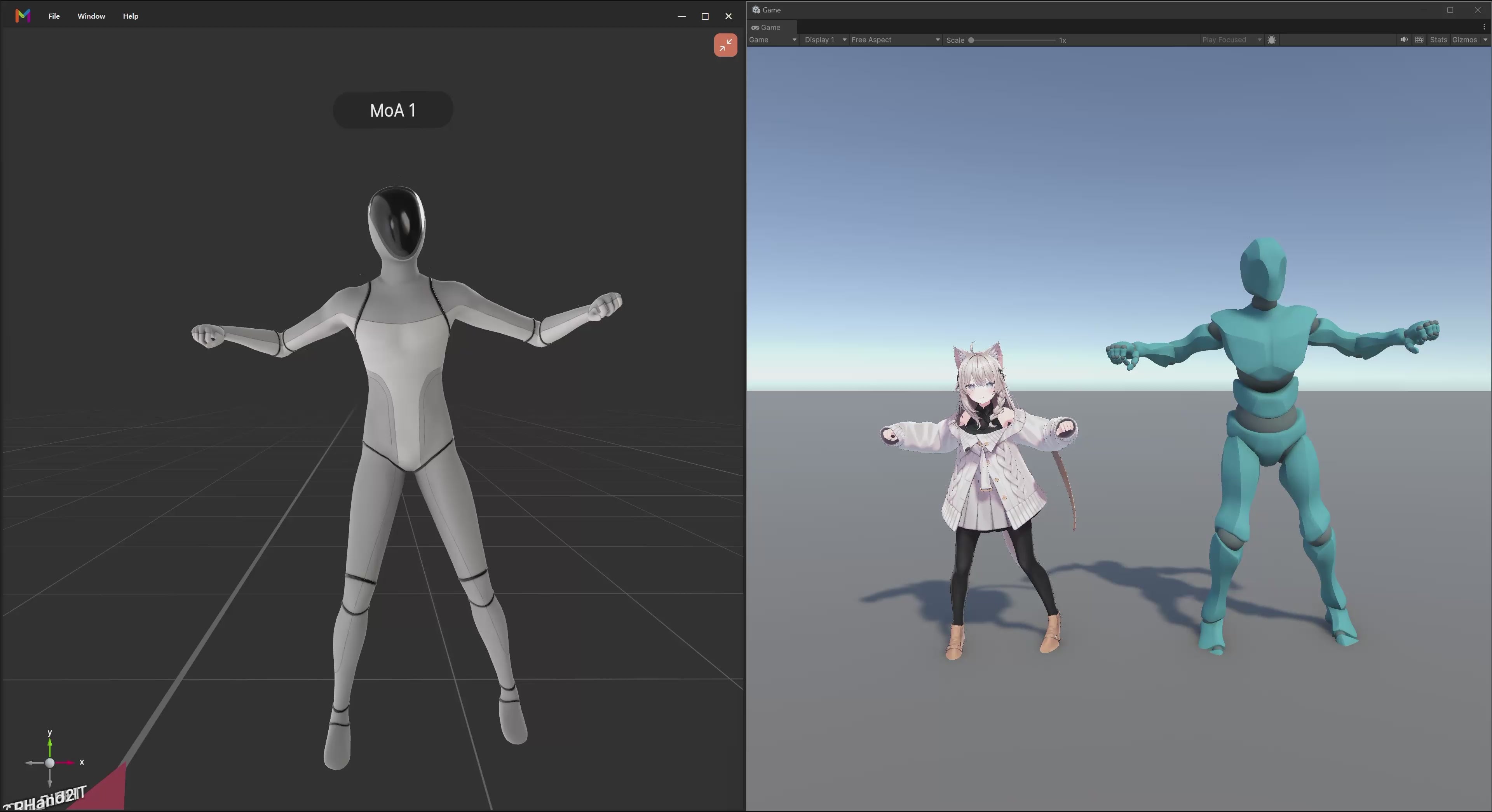1492x812 pixels.
Task: Open the Display 1 dropdown
Action: tap(825, 40)
